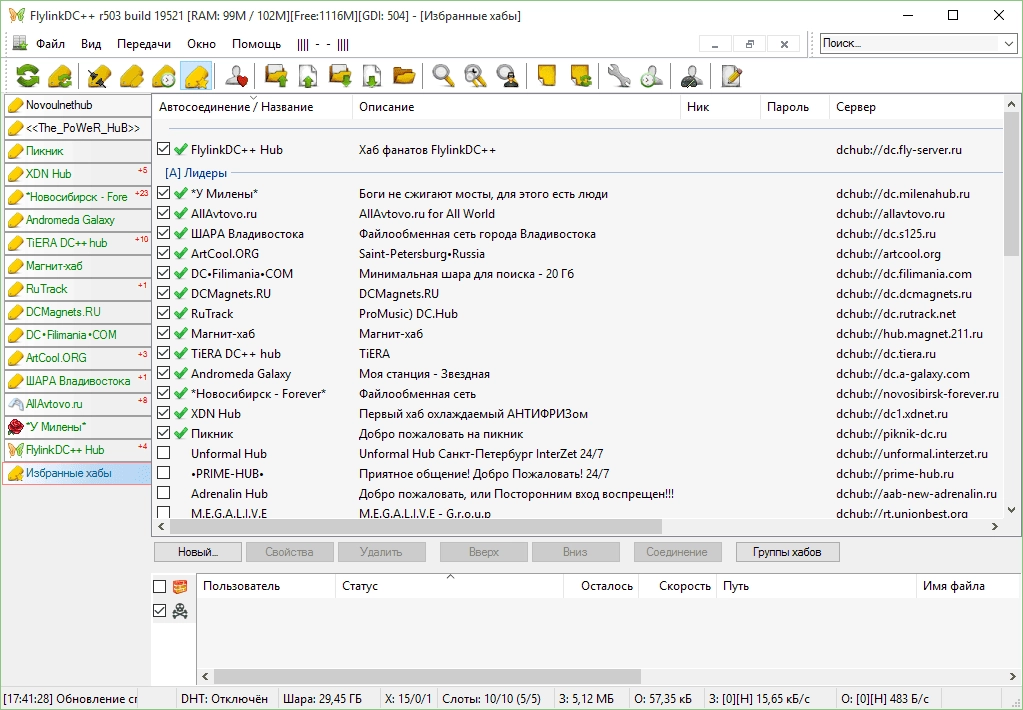This screenshot has height=710, width=1023.
Task: Toggle checkbox beside the red box icon
Action: click(159, 586)
